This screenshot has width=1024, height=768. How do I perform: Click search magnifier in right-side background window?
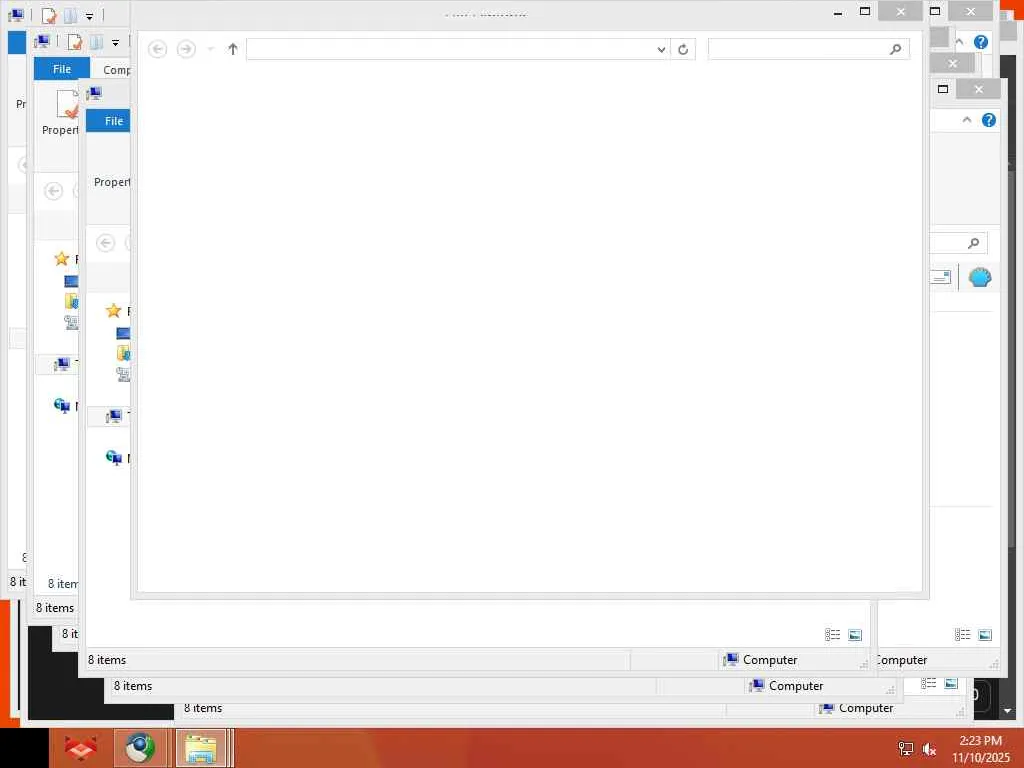973,243
